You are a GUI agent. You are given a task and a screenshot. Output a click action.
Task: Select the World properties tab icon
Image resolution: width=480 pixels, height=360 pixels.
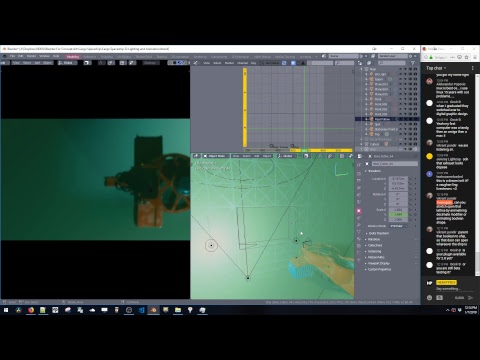(x=359, y=202)
